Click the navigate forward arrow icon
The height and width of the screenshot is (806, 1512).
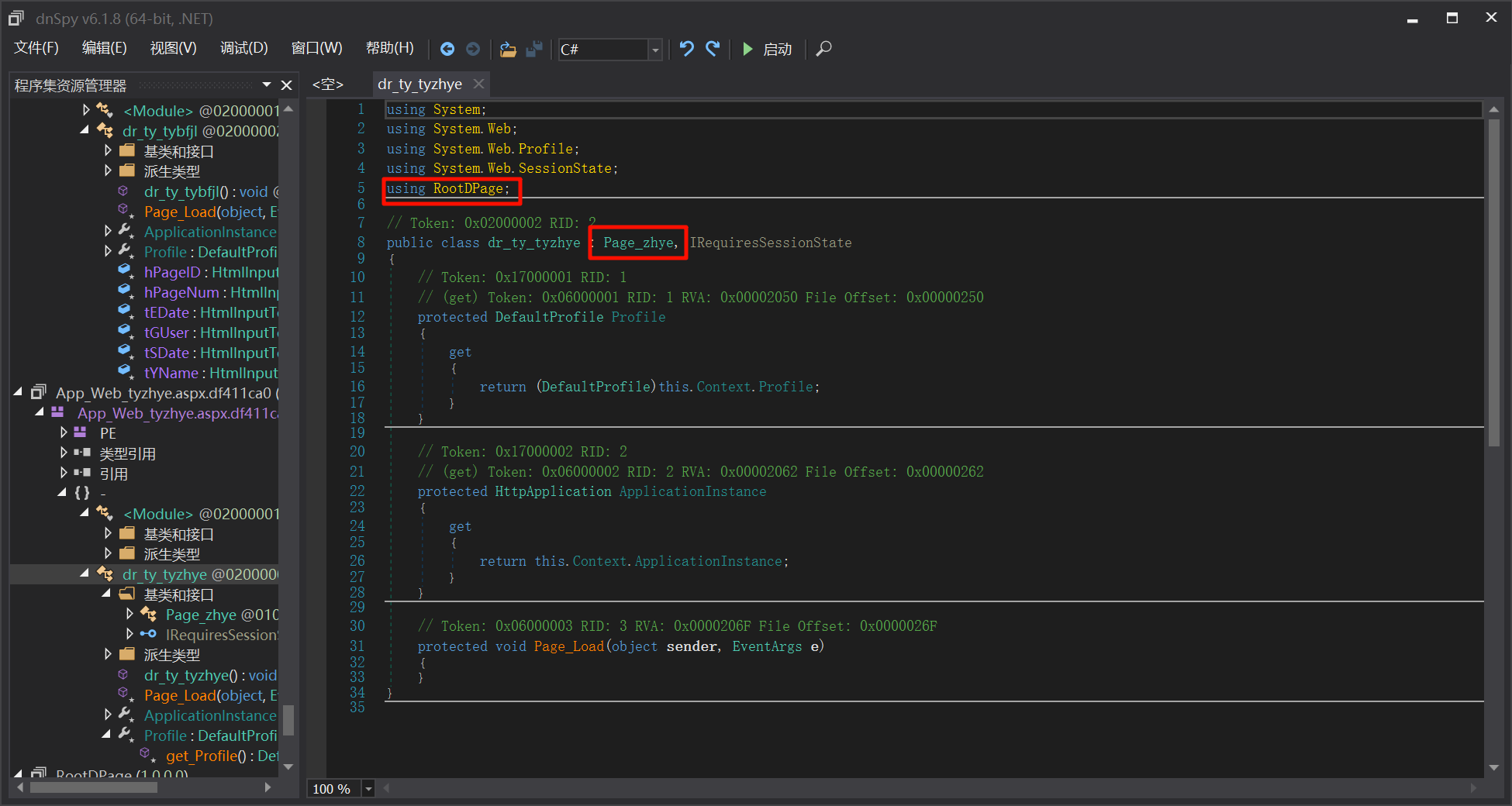(x=473, y=49)
